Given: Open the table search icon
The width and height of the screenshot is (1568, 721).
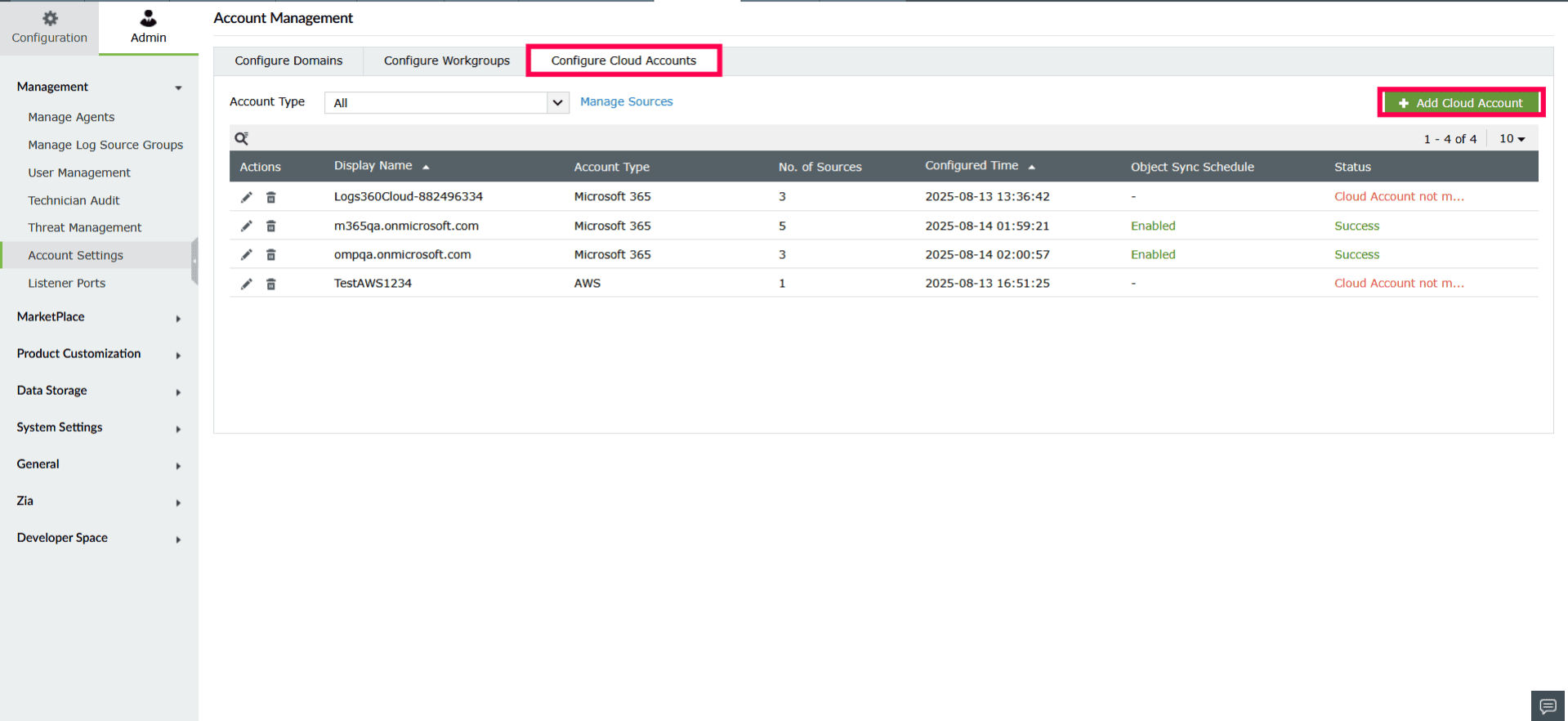Looking at the screenshot, I should click(x=242, y=138).
